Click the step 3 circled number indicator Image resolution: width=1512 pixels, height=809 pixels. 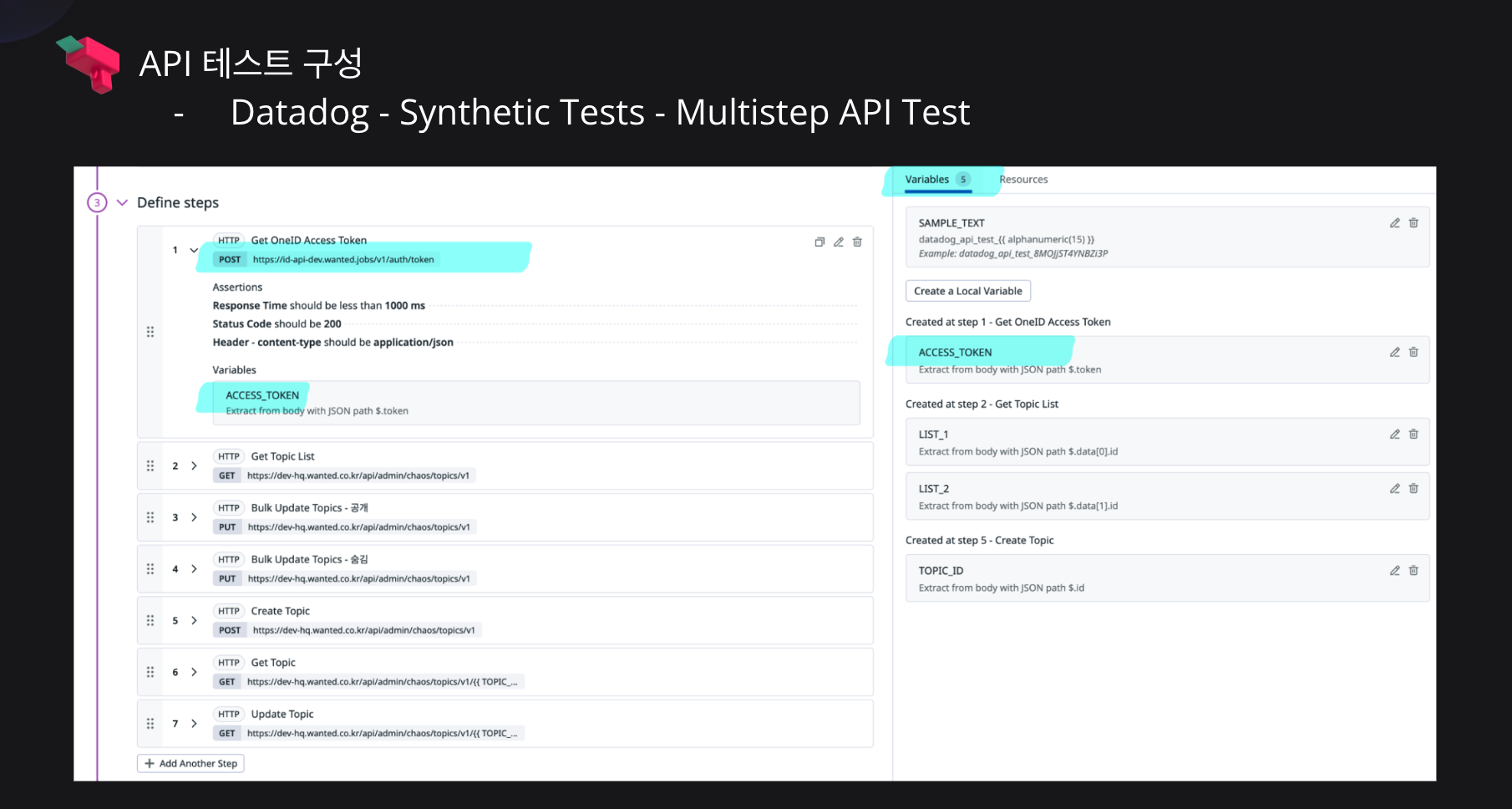(x=97, y=203)
